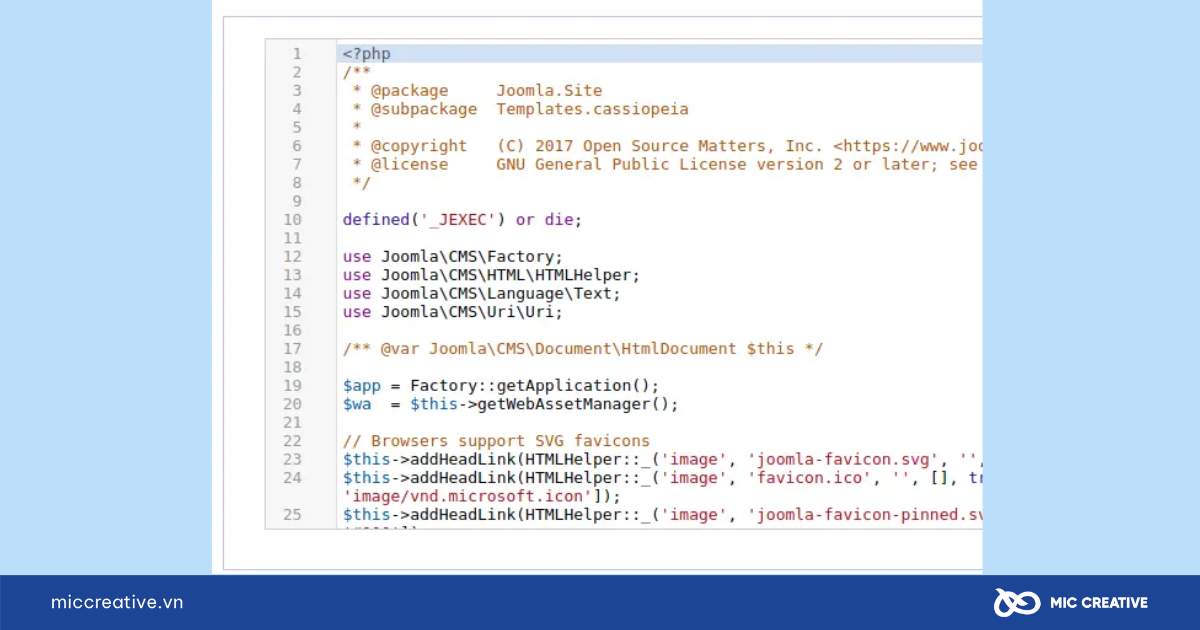The image size is (1200, 630).
Task: Click the '/**' comment opener on line 2
Action: click(356, 72)
